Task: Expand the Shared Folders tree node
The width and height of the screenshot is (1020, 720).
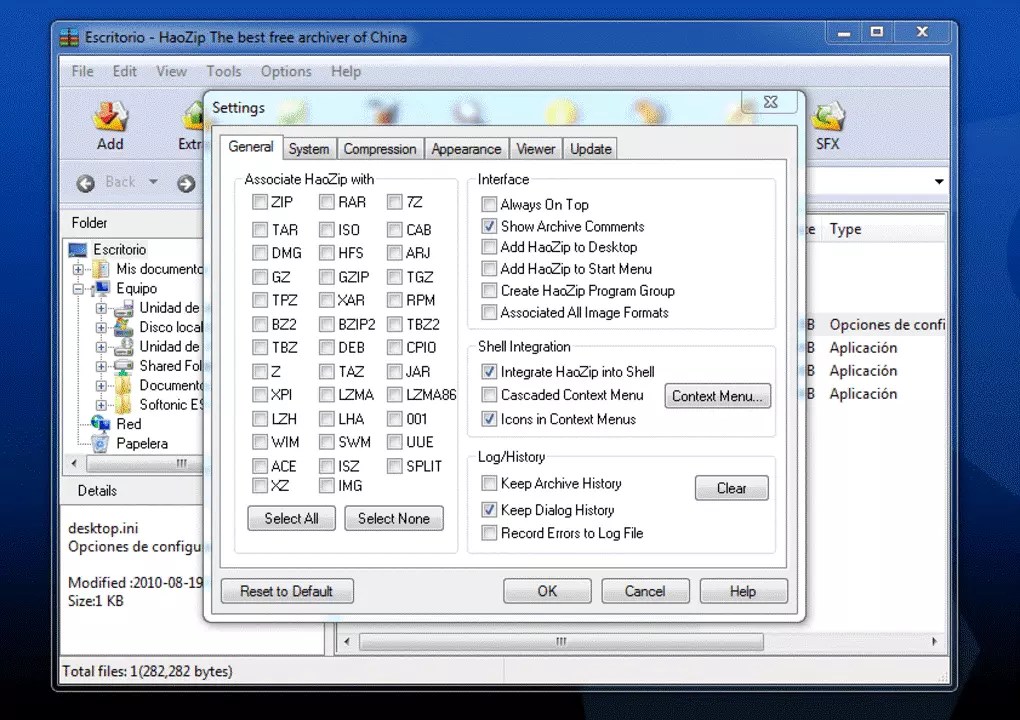Action: pyautogui.click(x=101, y=367)
